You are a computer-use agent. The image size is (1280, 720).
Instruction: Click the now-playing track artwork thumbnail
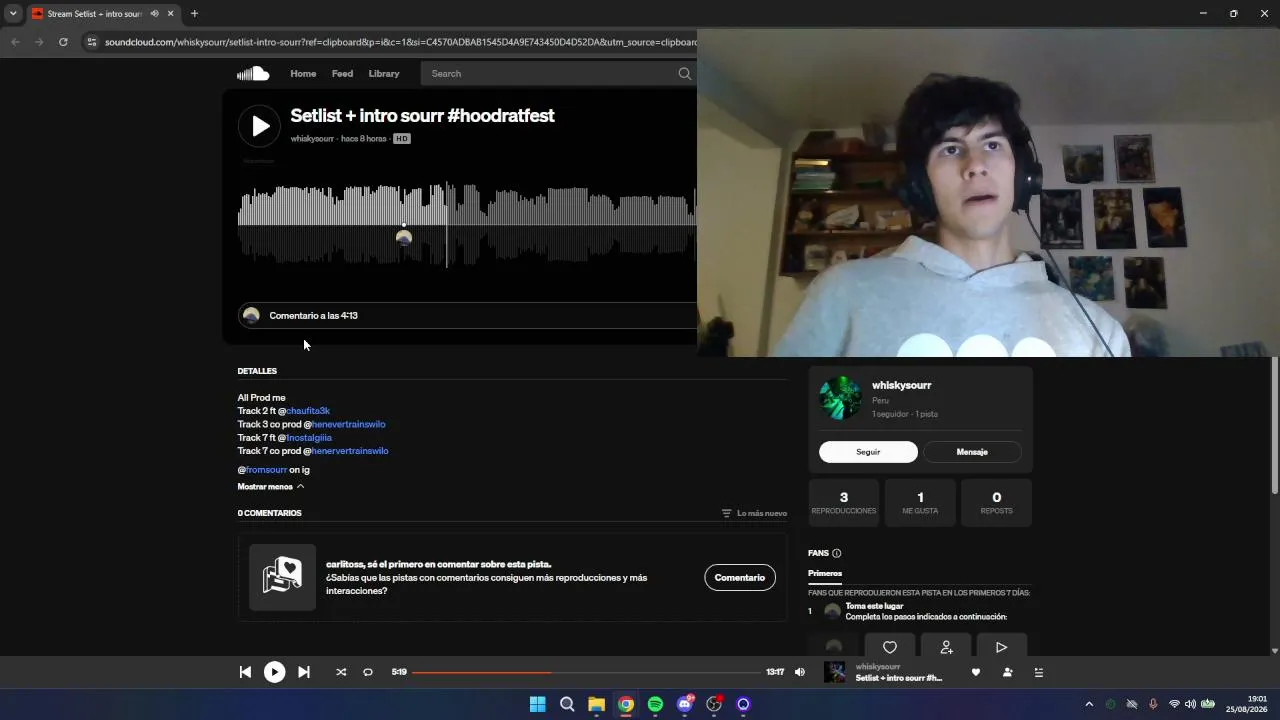834,672
